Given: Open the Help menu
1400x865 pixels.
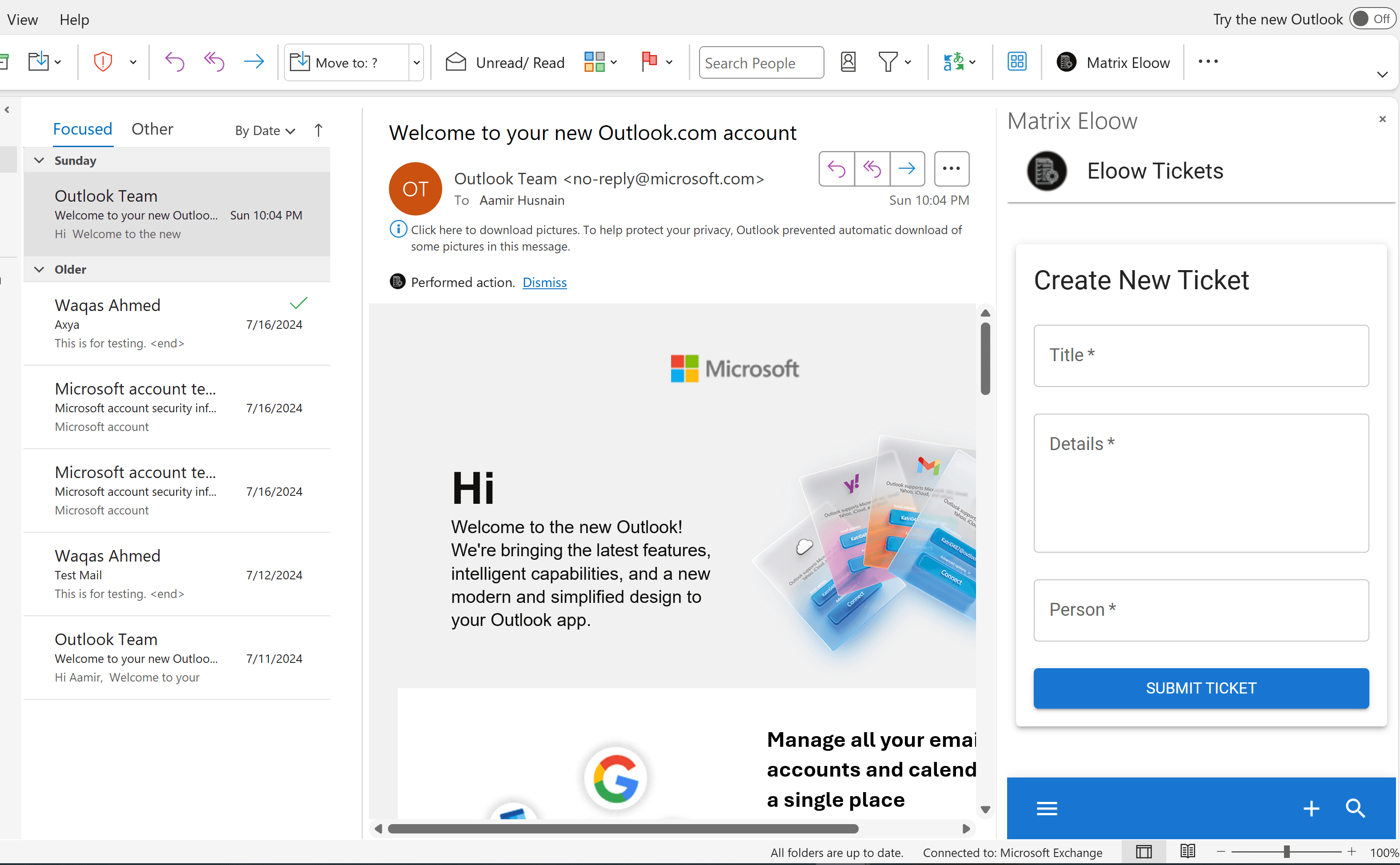Looking at the screenshot, I should [74, 20].
